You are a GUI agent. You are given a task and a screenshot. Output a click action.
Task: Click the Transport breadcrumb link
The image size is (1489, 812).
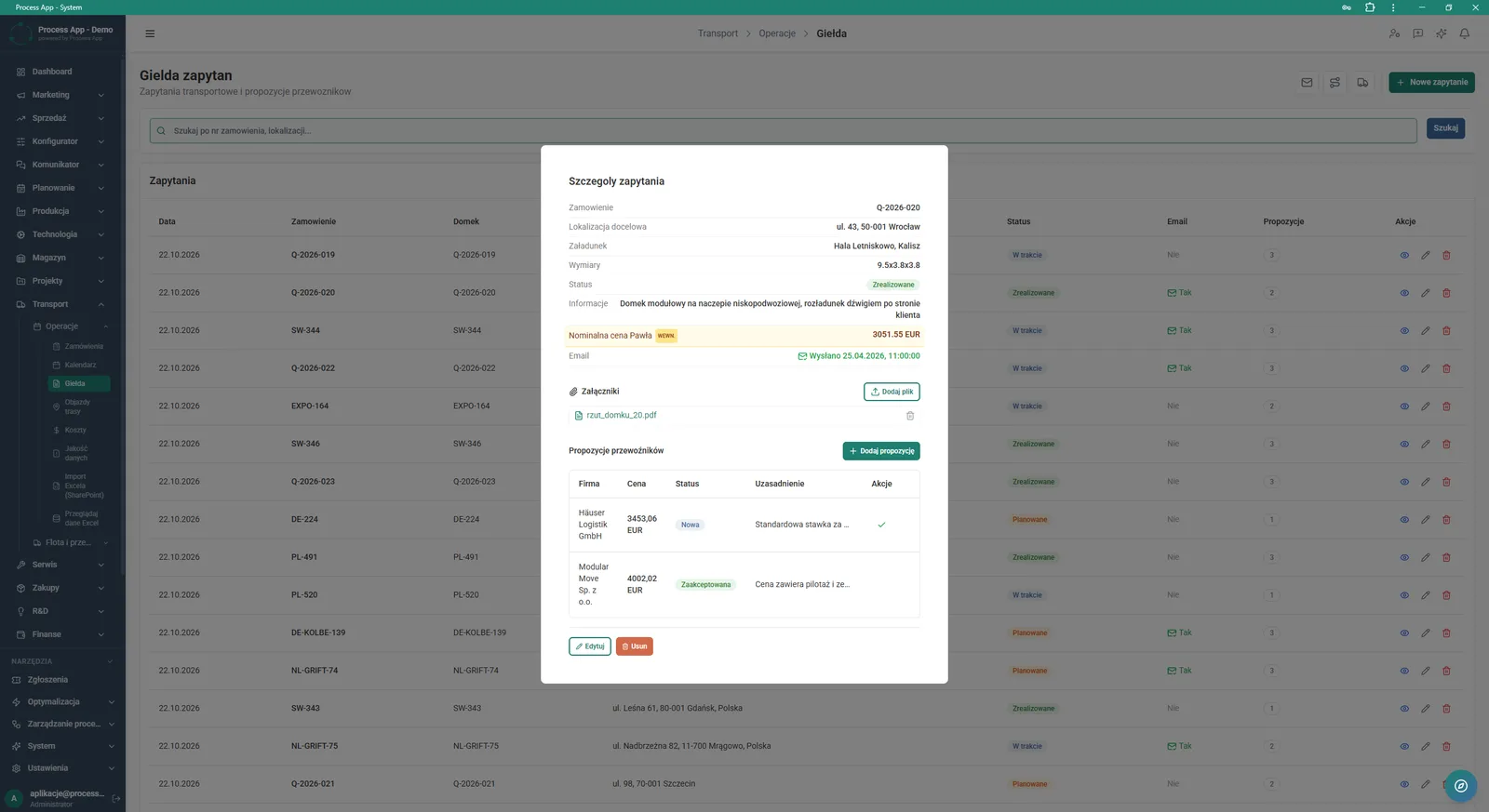[718, 33]
